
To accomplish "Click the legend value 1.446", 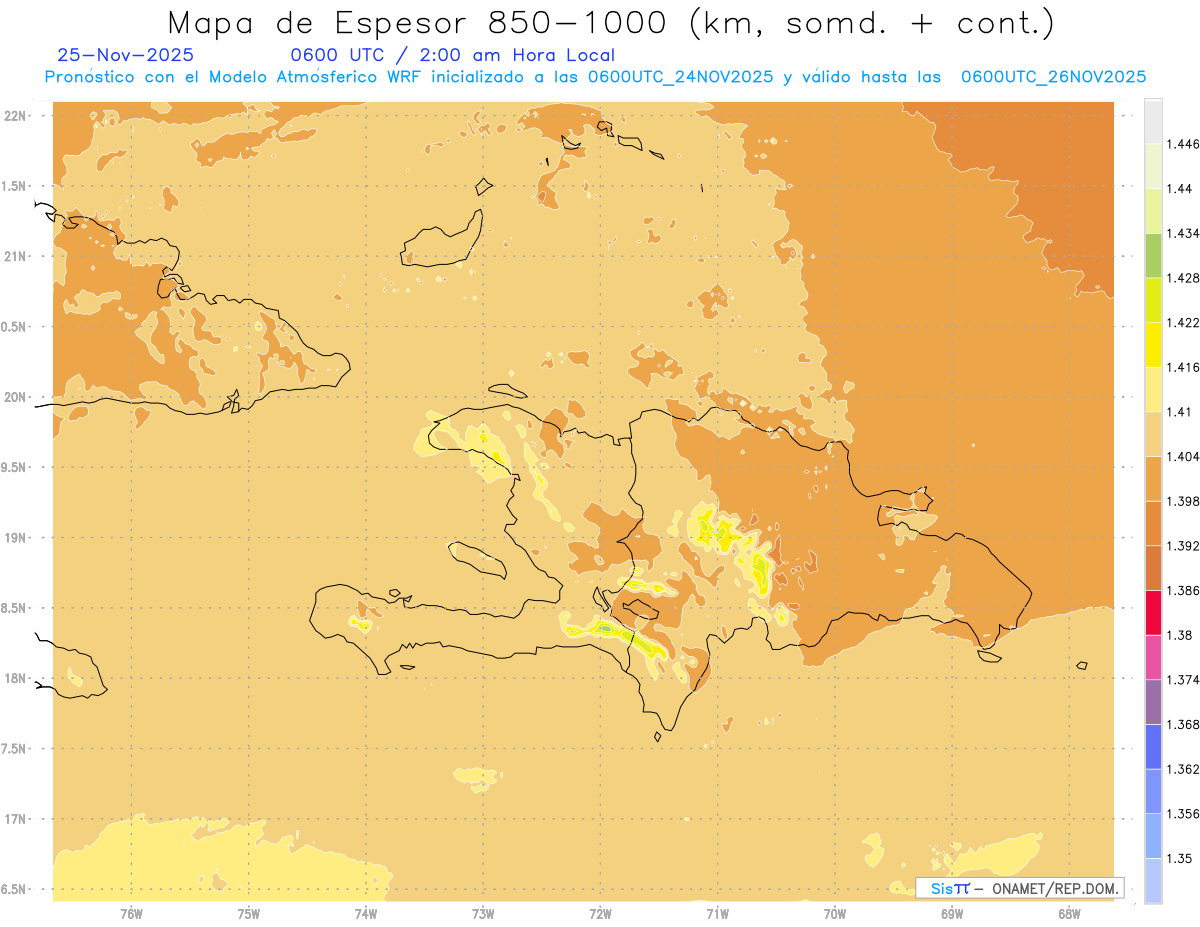I will click(x=1183, y=144).
